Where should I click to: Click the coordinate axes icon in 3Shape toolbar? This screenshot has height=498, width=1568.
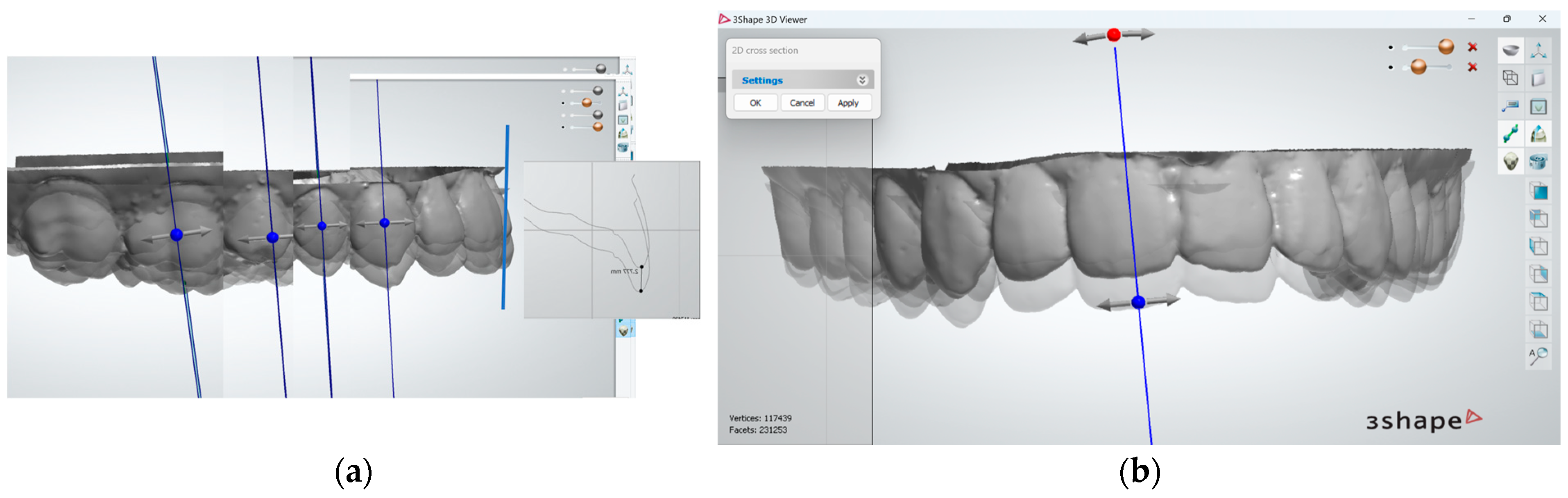click(1538, 50)
